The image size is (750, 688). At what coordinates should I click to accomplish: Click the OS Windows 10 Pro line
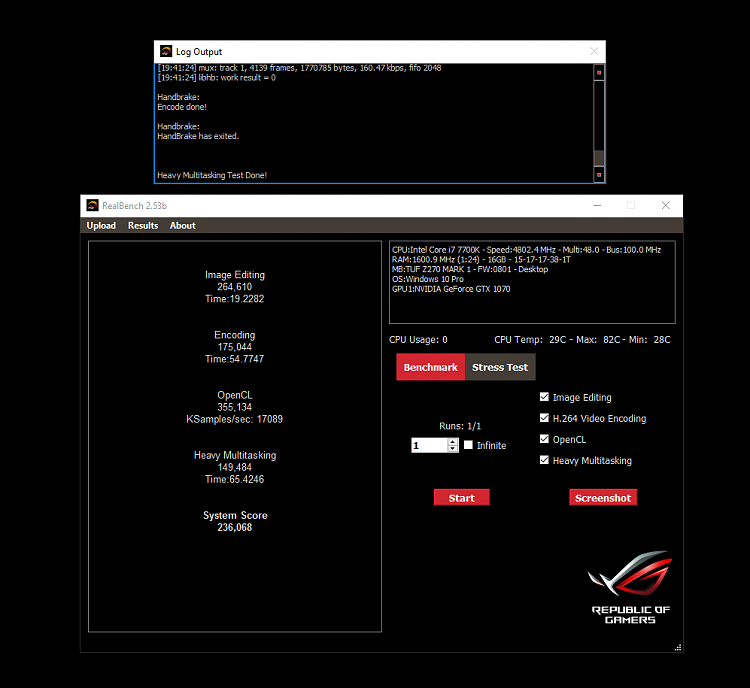428,279
